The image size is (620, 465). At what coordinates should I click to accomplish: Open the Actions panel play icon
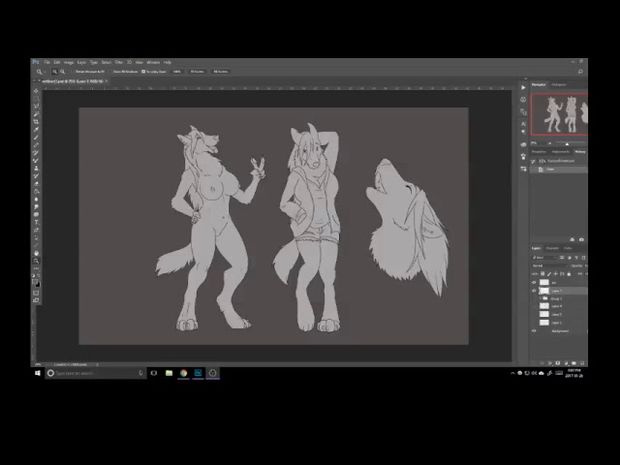523,87
